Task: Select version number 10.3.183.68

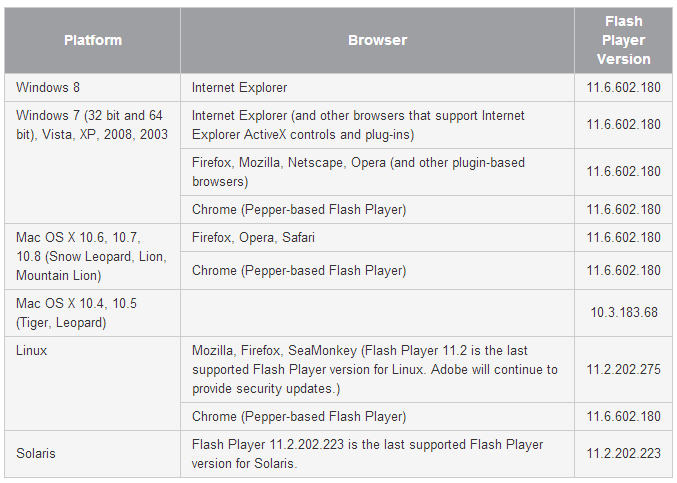Action: (x=623, y=313)
